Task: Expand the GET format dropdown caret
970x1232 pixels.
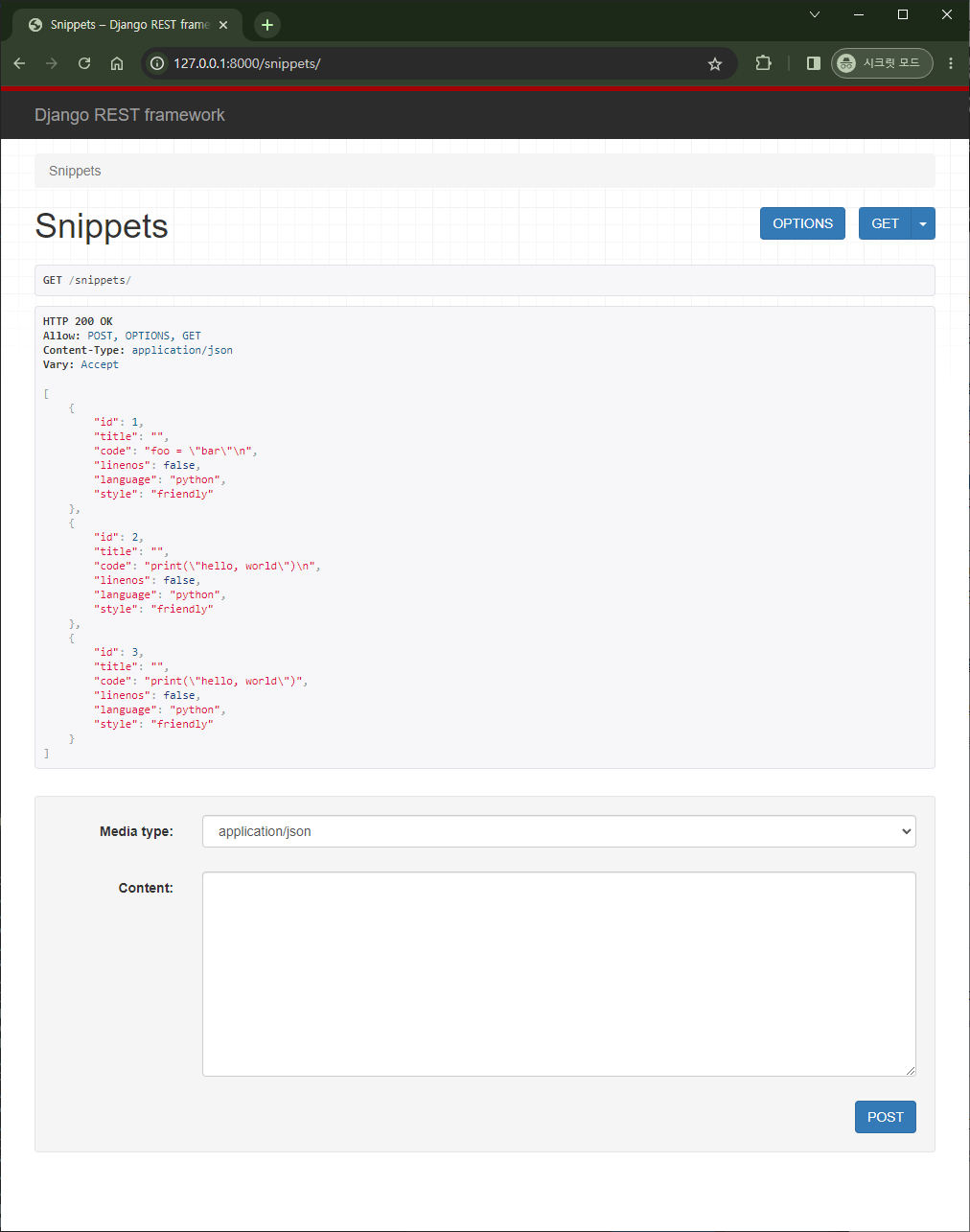Action: 923,223
